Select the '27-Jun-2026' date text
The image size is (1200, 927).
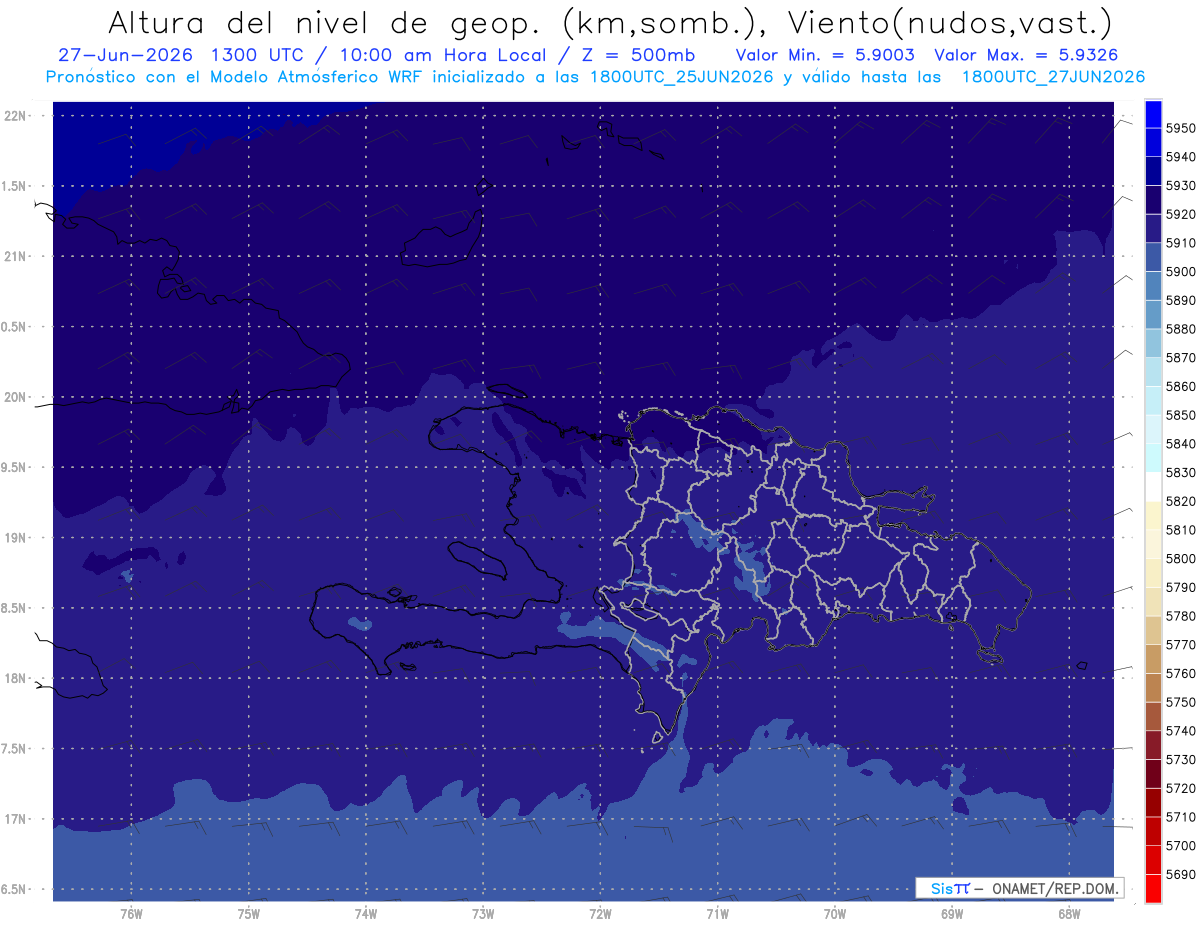[x=128, y=54]
